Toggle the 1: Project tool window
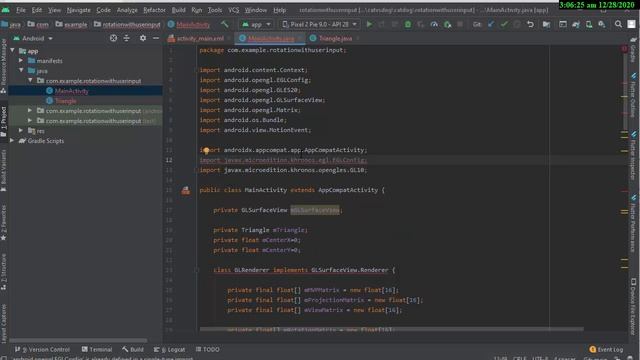640x360 pixels. [4, 121]
